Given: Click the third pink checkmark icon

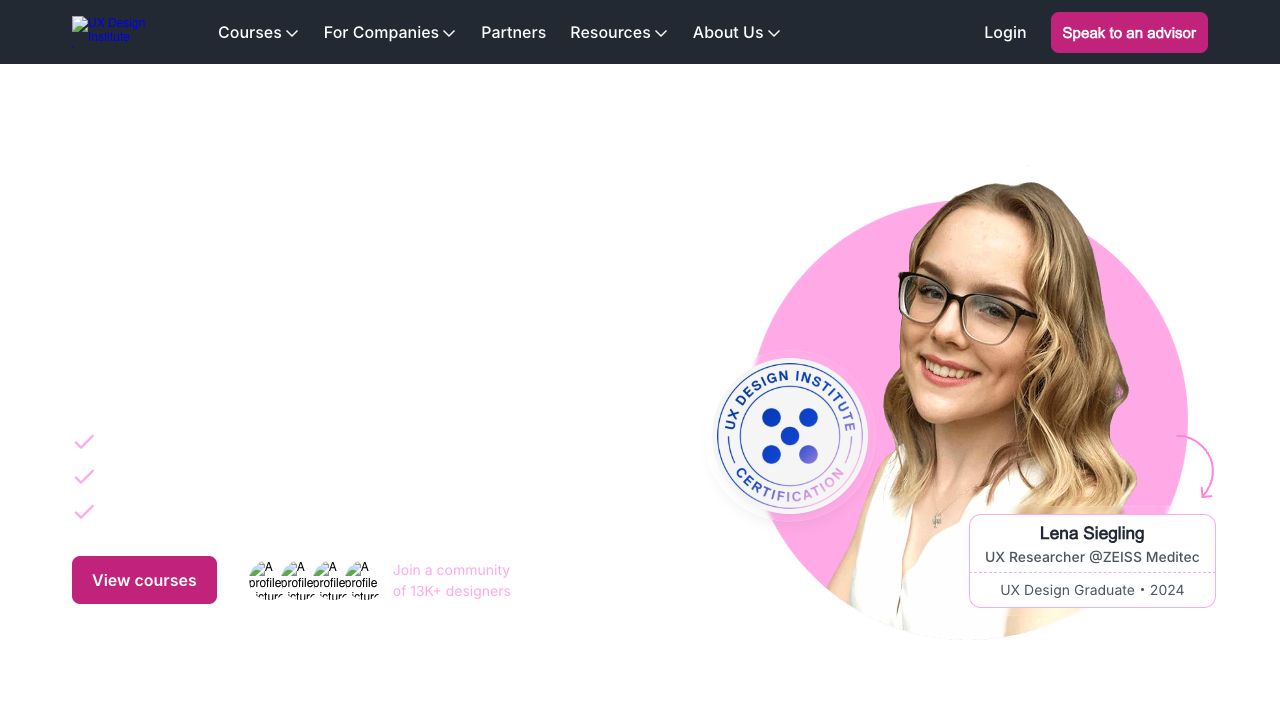Looking at the screenshot, I should (84, 512).
